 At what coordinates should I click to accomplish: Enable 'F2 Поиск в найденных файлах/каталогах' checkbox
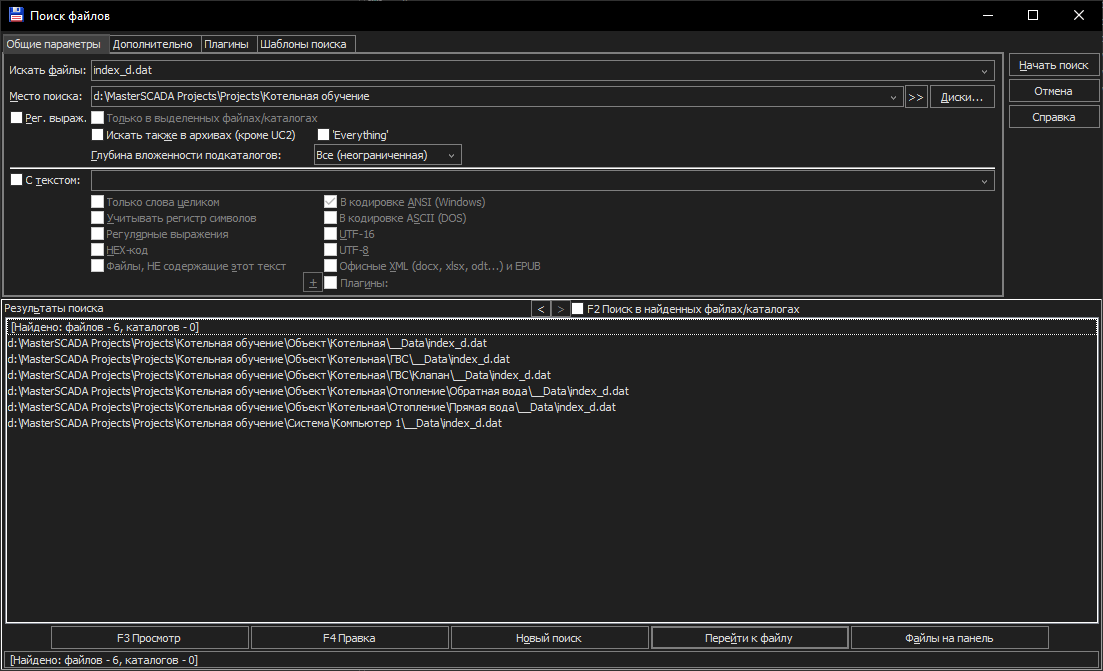coord(578,309)
